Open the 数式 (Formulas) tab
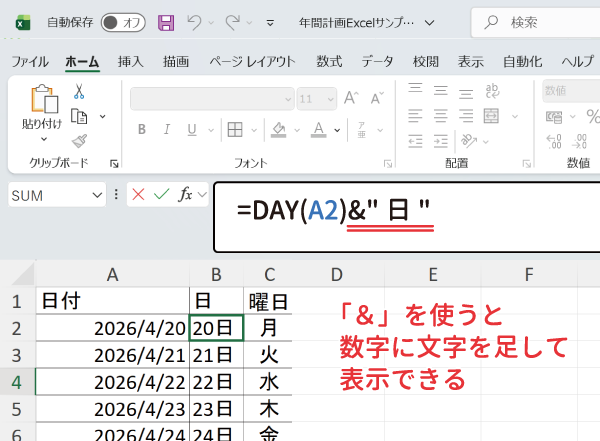 pyautogui.click(x=329, y=61)
